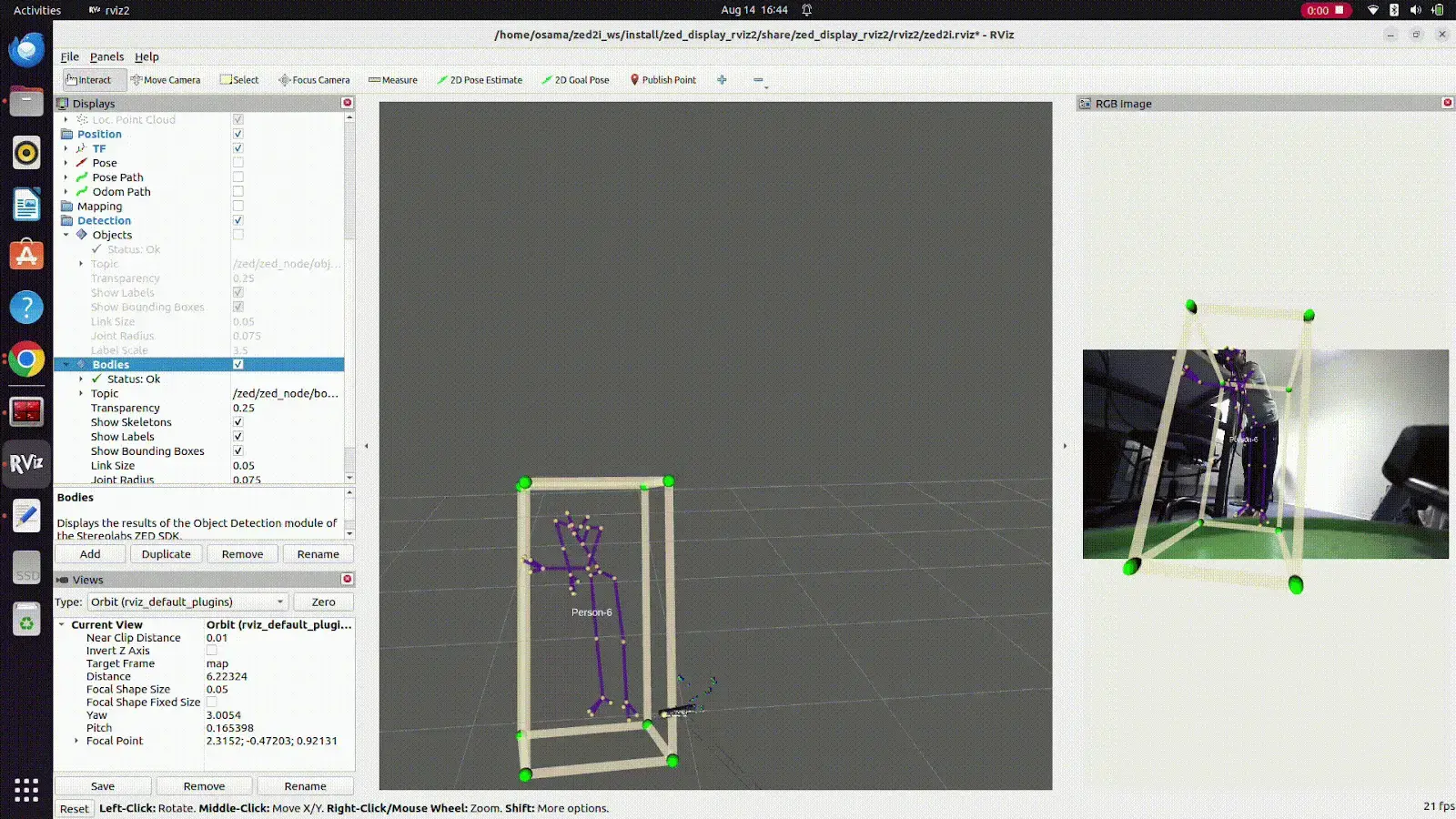
Task: Select the Move Camera tool
Action: (166, 80)
